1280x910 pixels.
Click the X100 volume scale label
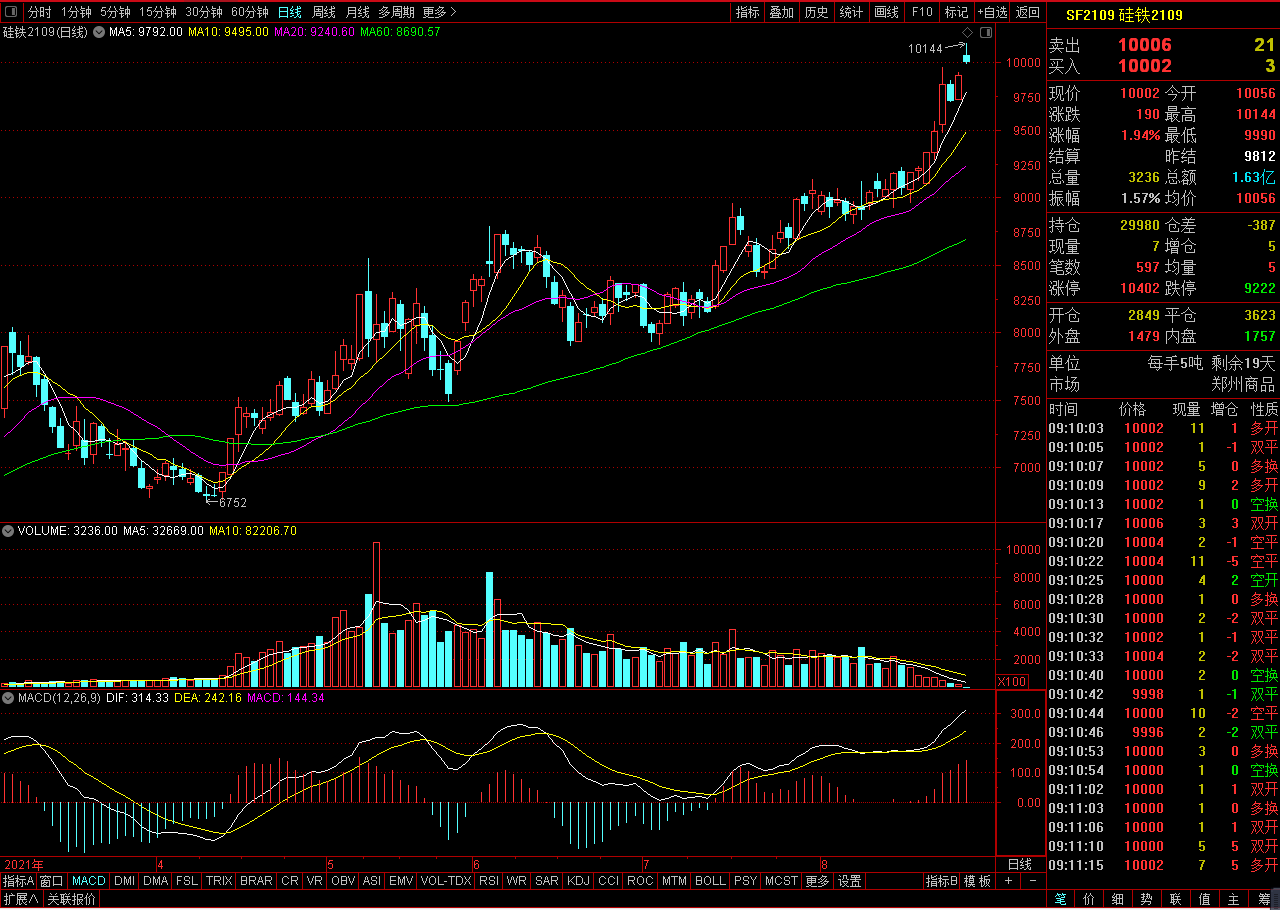(1011, 681)
